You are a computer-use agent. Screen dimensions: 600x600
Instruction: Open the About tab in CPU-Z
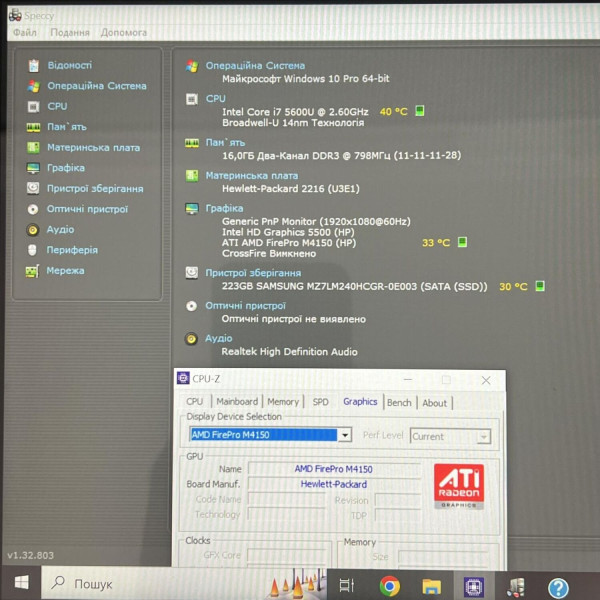tap(434, 403)
